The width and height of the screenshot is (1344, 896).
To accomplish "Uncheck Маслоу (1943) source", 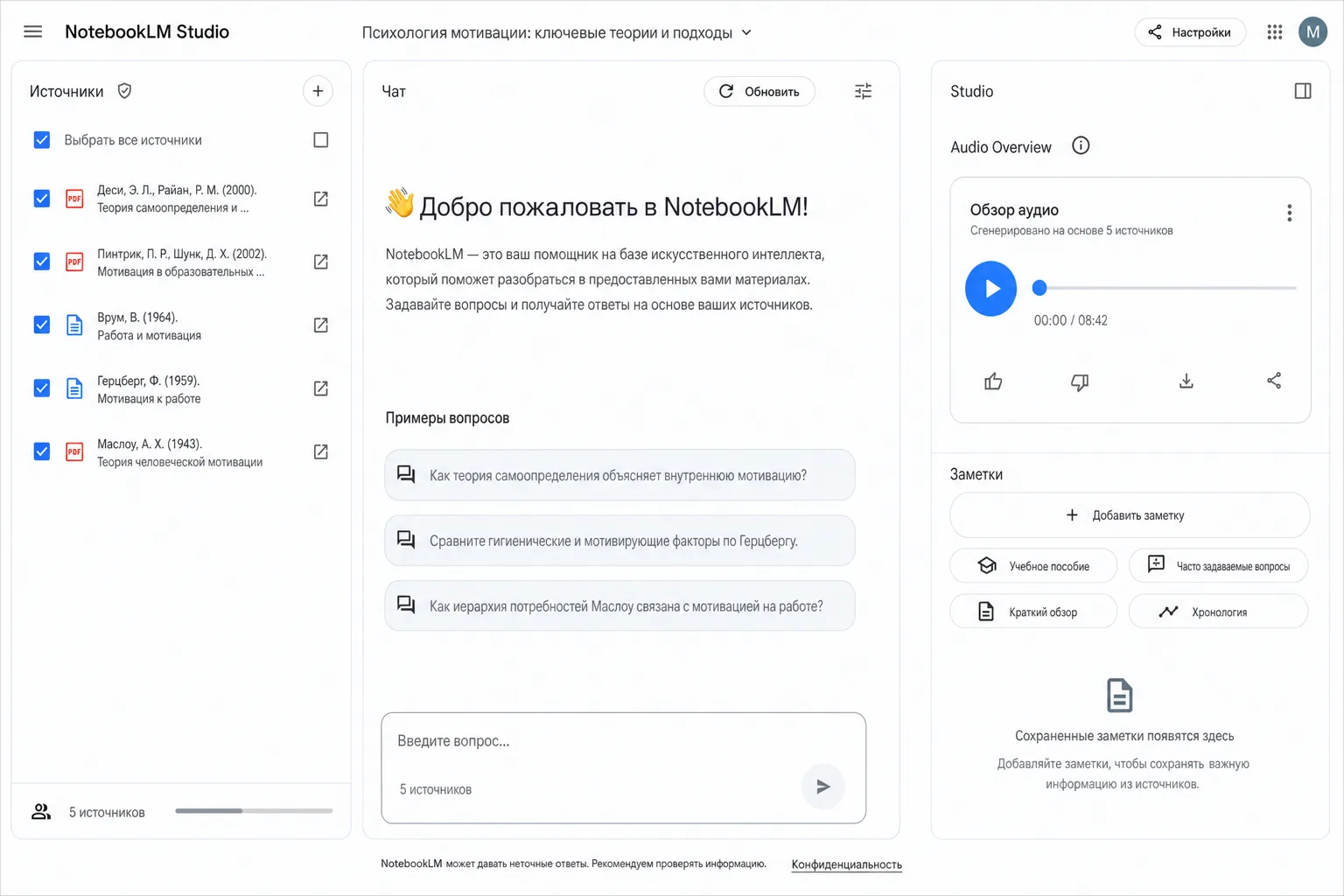I will click(x=41, y=451).
